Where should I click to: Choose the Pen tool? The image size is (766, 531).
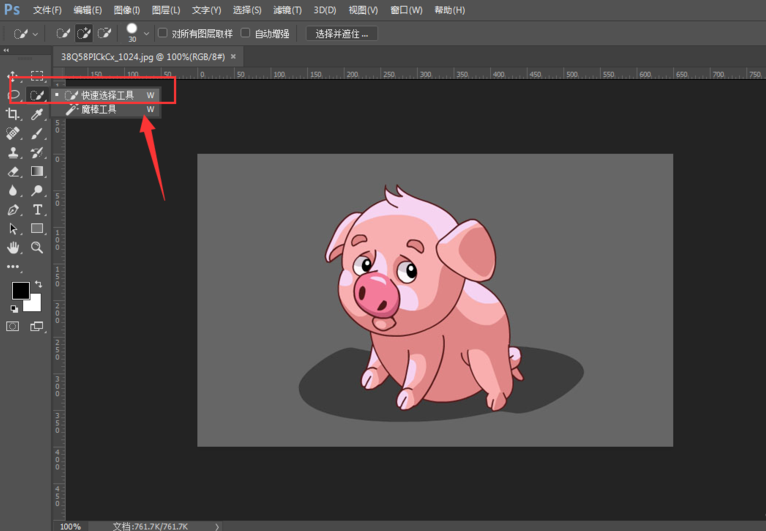click(x=13, y=210)
